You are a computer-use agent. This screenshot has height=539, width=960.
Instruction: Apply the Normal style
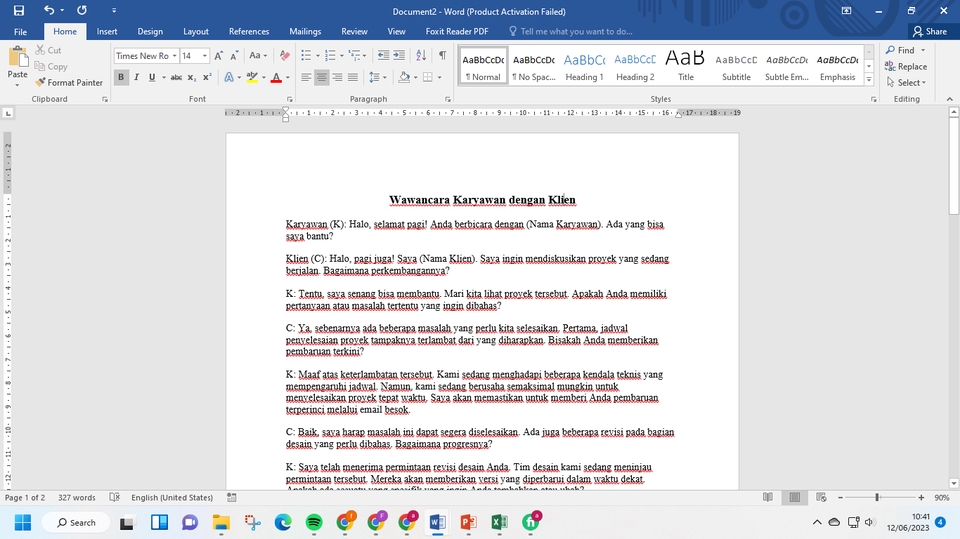click(483, 66)
